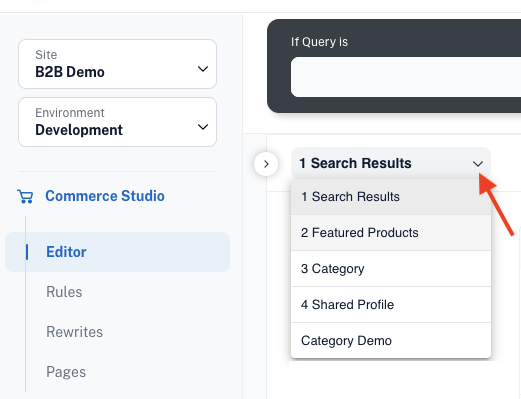This screenshot has height=399, width=521.
Task: Go to Rules in the sidebar
Action: [64, 292]
